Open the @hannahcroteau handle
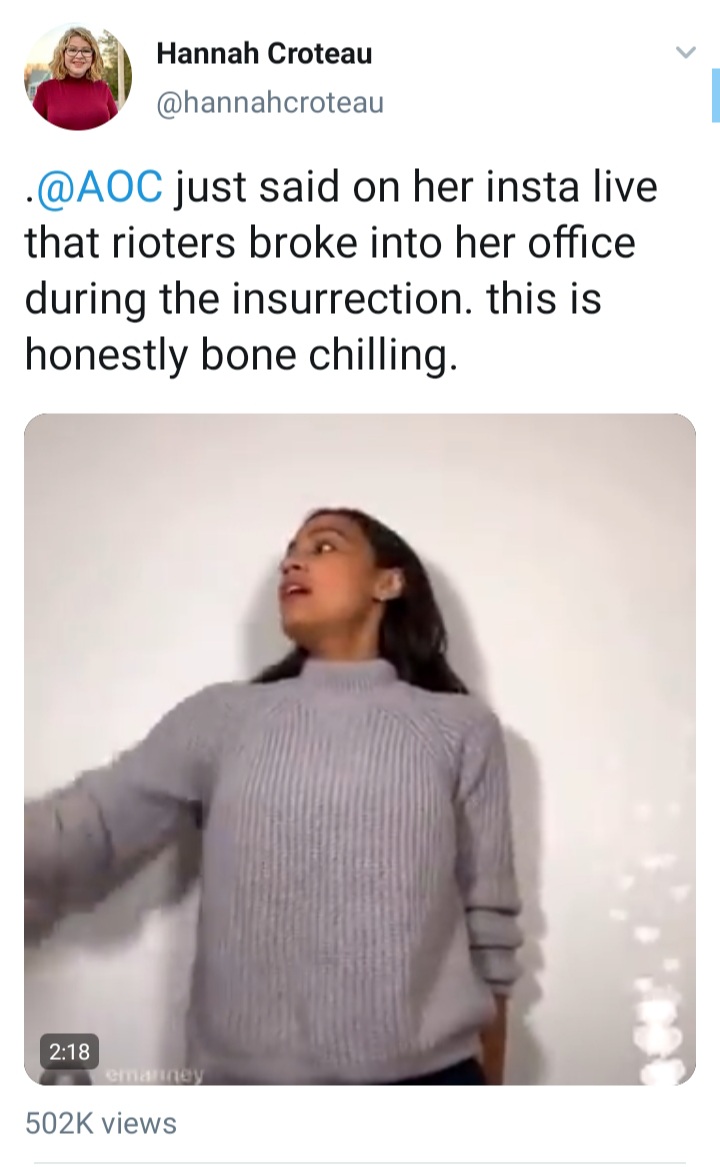The height and width of the screenshot is (1167, 720). coord(270,102)
